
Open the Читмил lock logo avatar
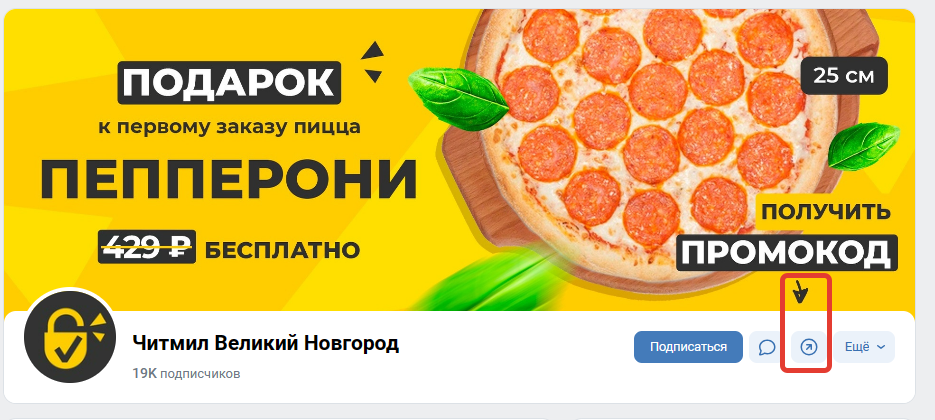pos(69,338)
